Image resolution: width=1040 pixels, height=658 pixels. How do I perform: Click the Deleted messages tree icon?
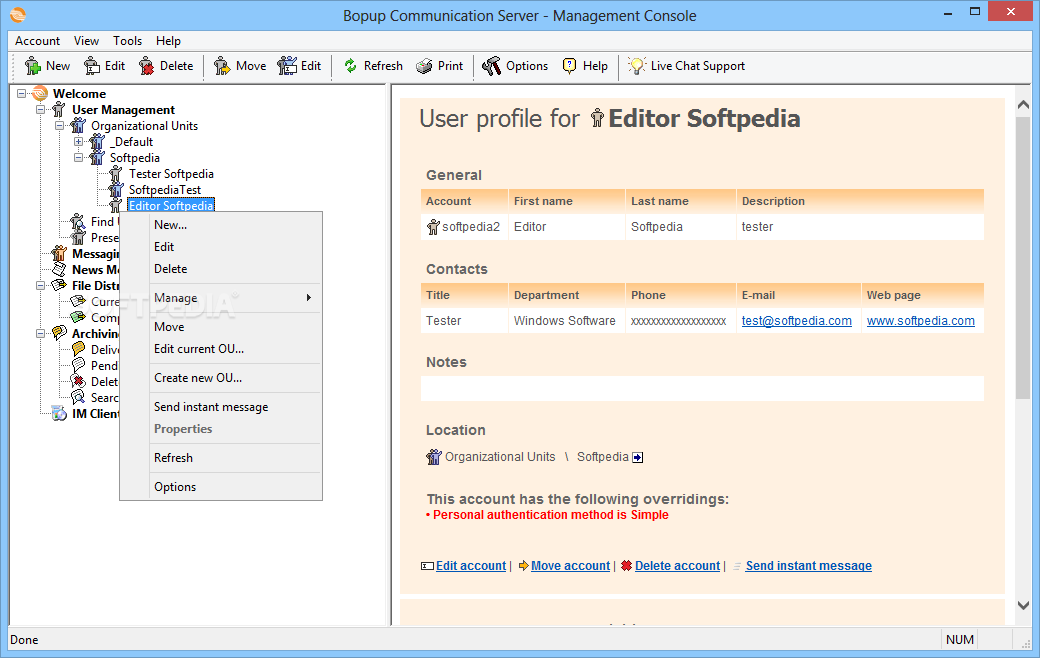78,381
